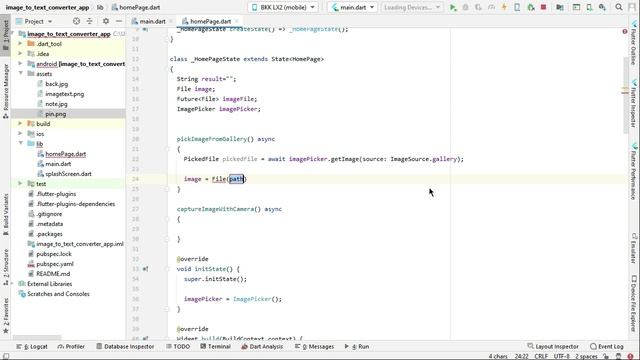Expand the test folder
The image size is (640, 360).
[x=20, y=184]
